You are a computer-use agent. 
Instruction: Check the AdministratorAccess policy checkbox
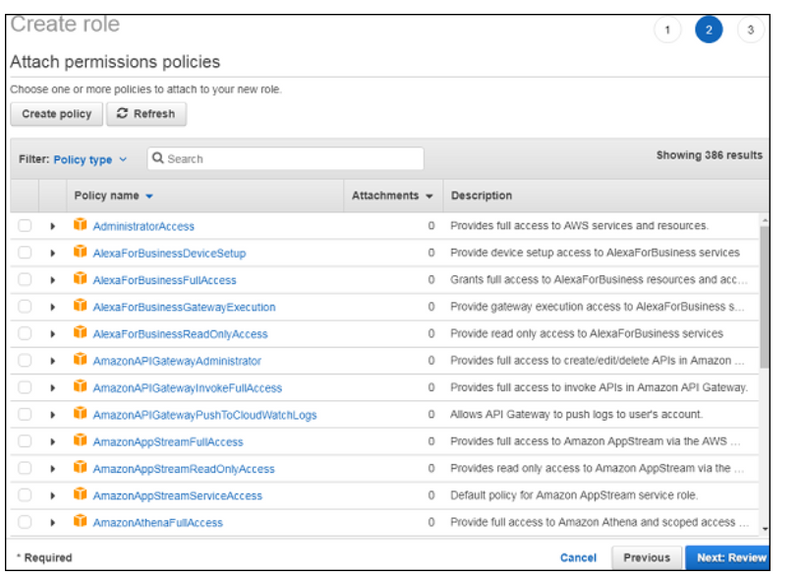click(25, 226)
